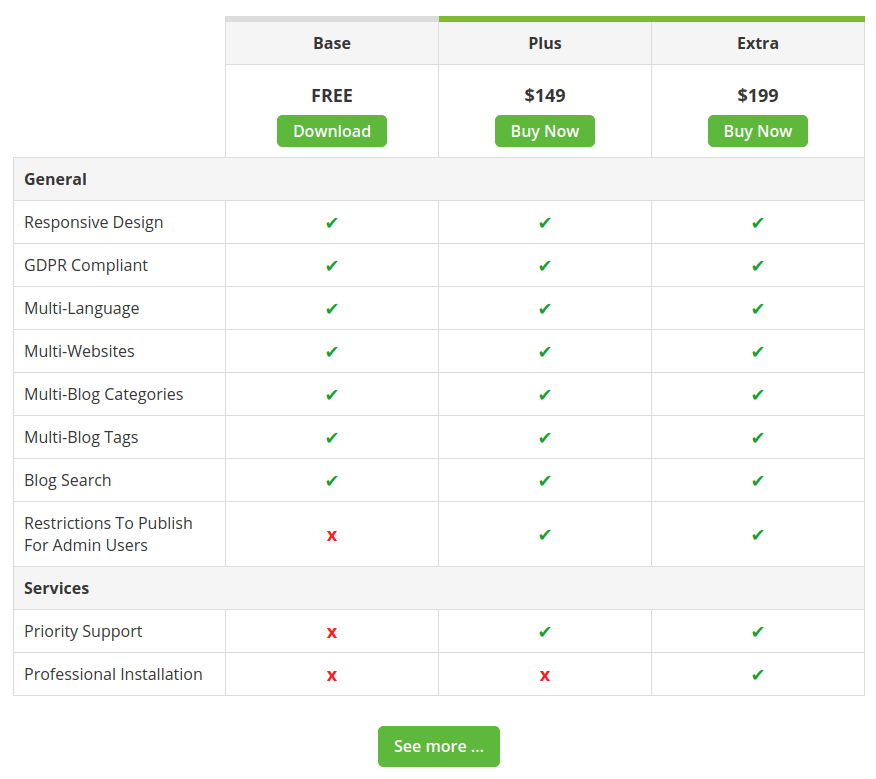The width and height of the screenshot is (876, 779).
Task: Click the Multi-Blog Tags feature label
Action: point(81,438)
